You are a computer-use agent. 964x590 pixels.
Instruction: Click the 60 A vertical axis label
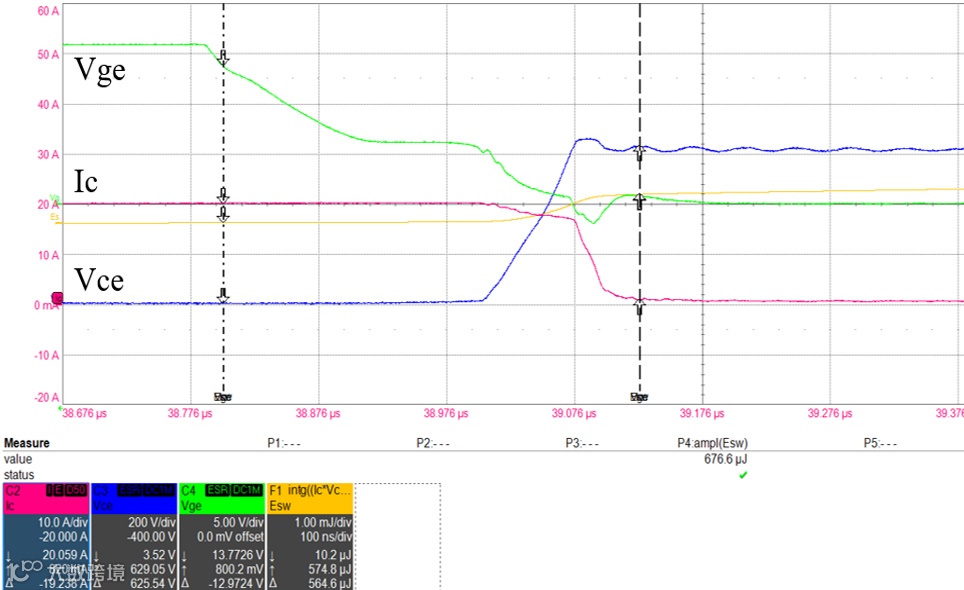click(x=48, y=11)
